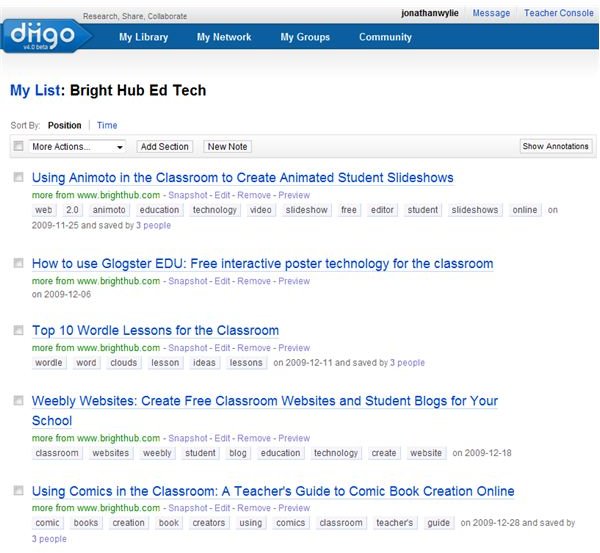Open the Teacher Console link
The width and height of the screenshot is (600, 553).
point(559,13)
